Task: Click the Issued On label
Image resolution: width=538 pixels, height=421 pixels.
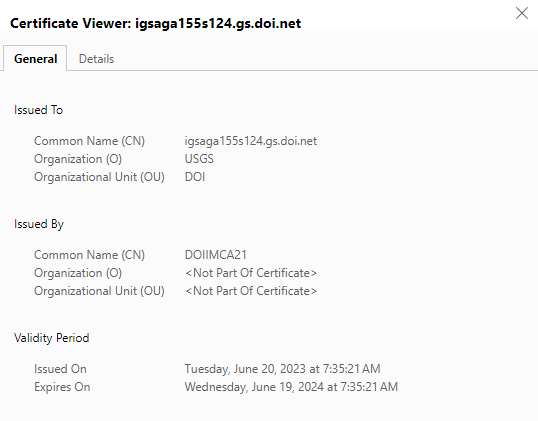Action: (x=60, y=369)
